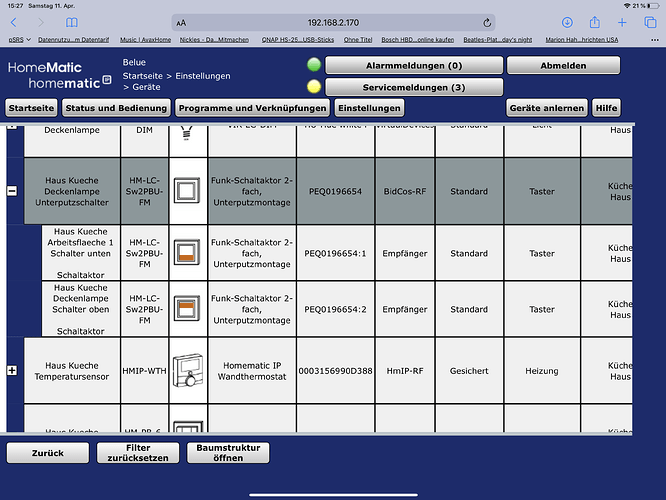Open the Einstellungen menu

click(368, 107)
